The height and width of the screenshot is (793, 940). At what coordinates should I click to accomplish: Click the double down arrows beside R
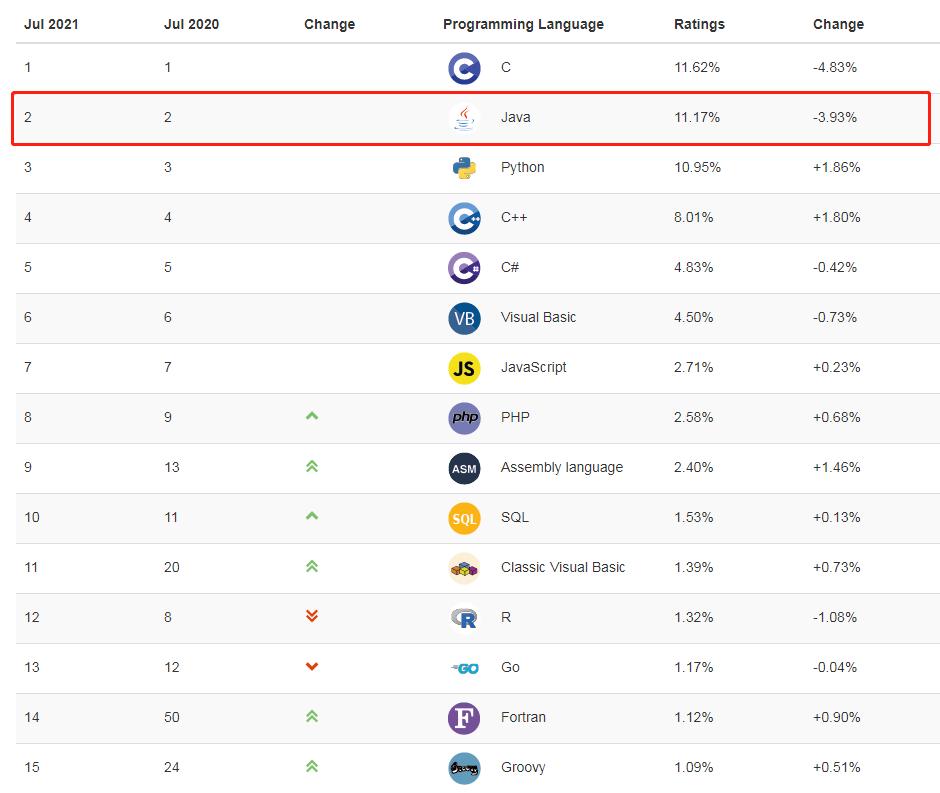coord(311,618)
